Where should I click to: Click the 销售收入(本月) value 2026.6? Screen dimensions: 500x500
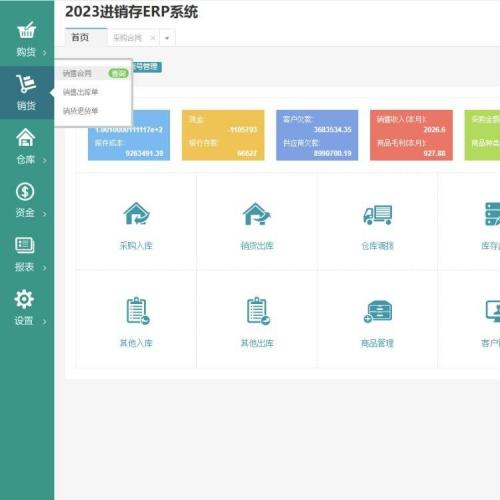pos(434,130)
